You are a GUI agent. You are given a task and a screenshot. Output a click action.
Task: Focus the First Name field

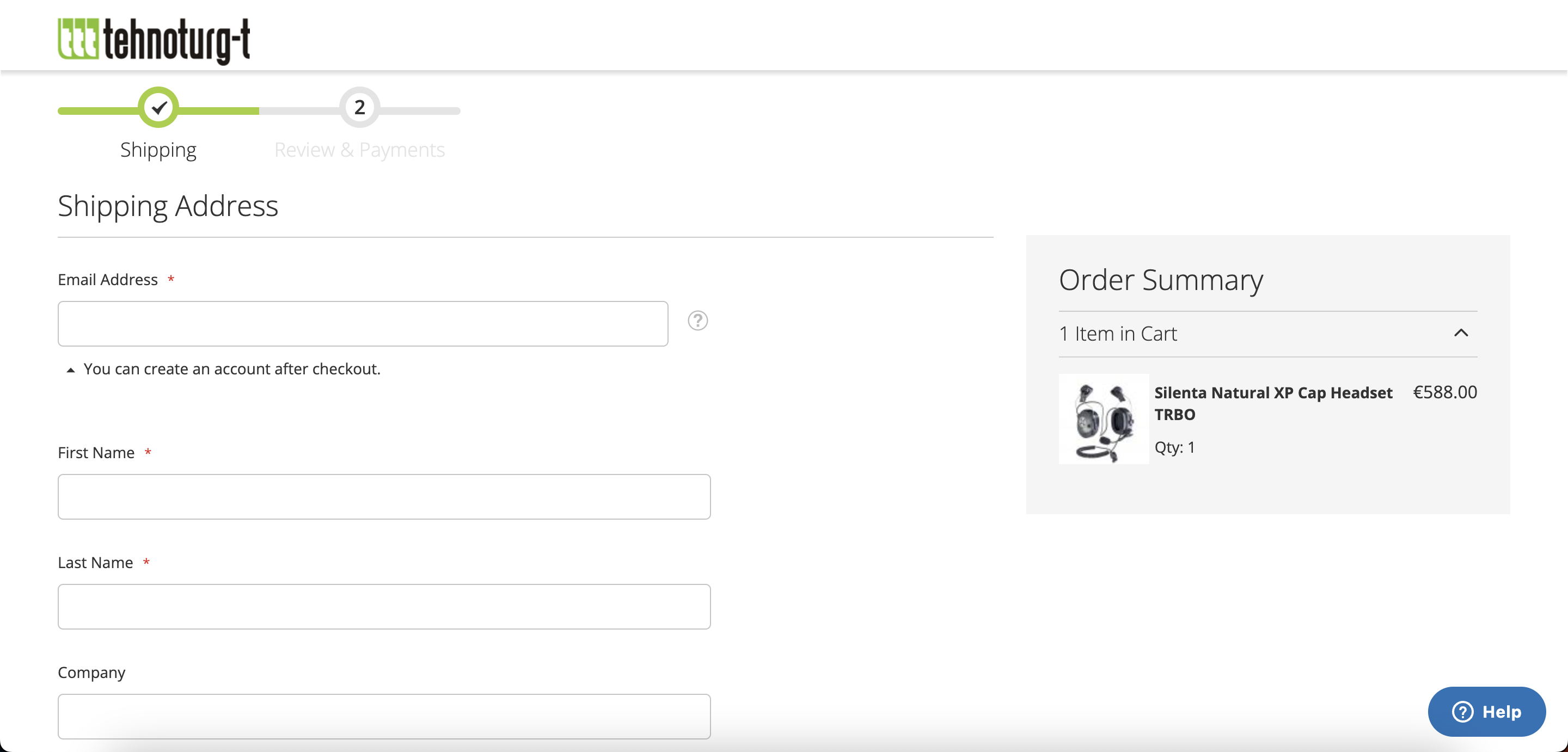(384, 496)
